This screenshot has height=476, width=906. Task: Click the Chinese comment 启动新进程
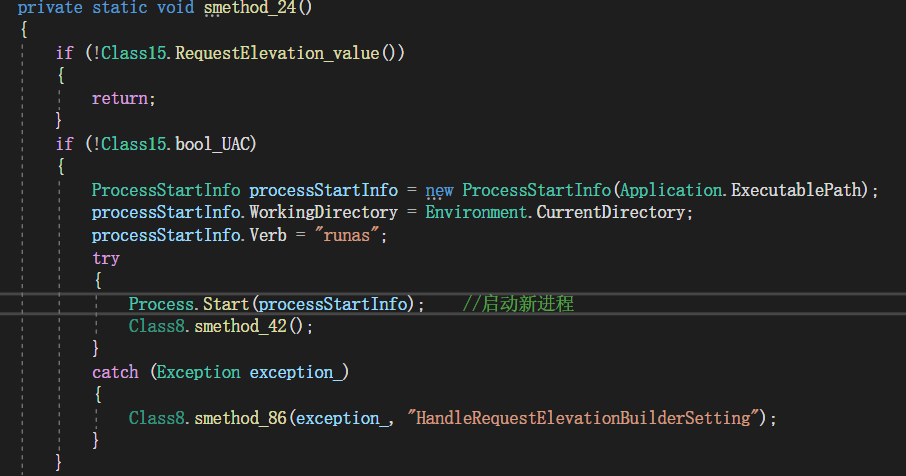tap(518, 304)
